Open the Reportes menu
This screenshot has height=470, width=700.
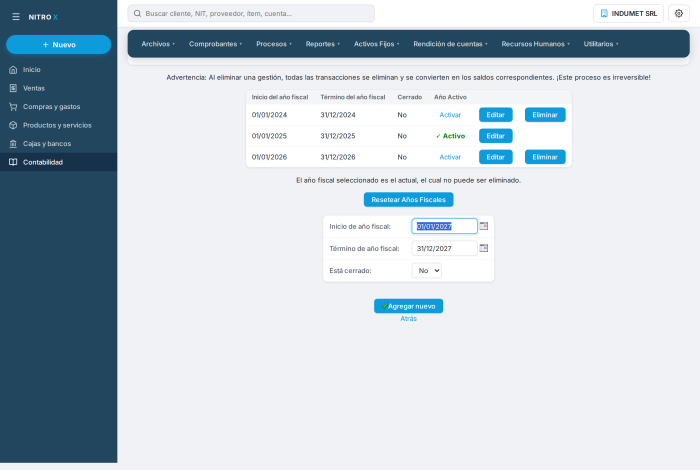(323, 44)
